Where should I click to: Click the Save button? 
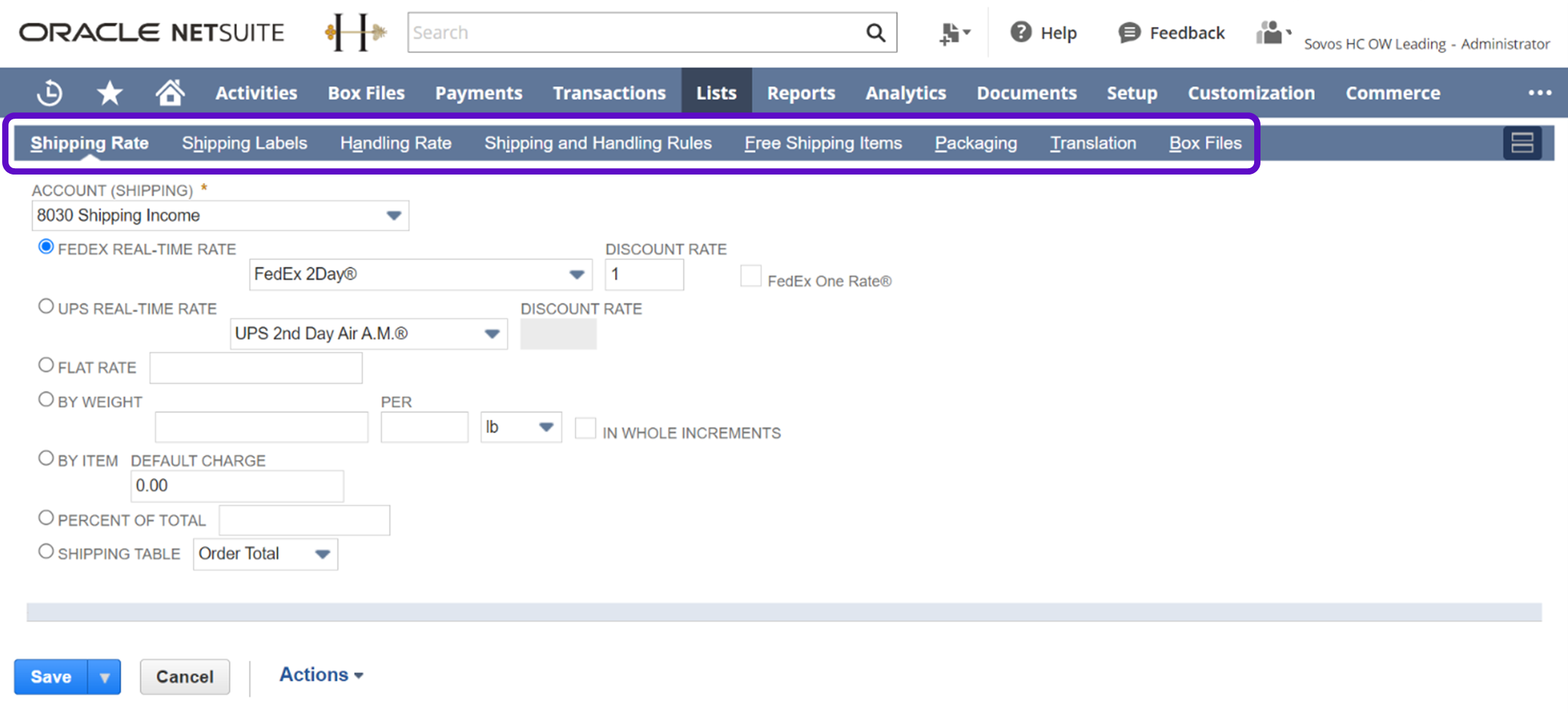point(51,676)
